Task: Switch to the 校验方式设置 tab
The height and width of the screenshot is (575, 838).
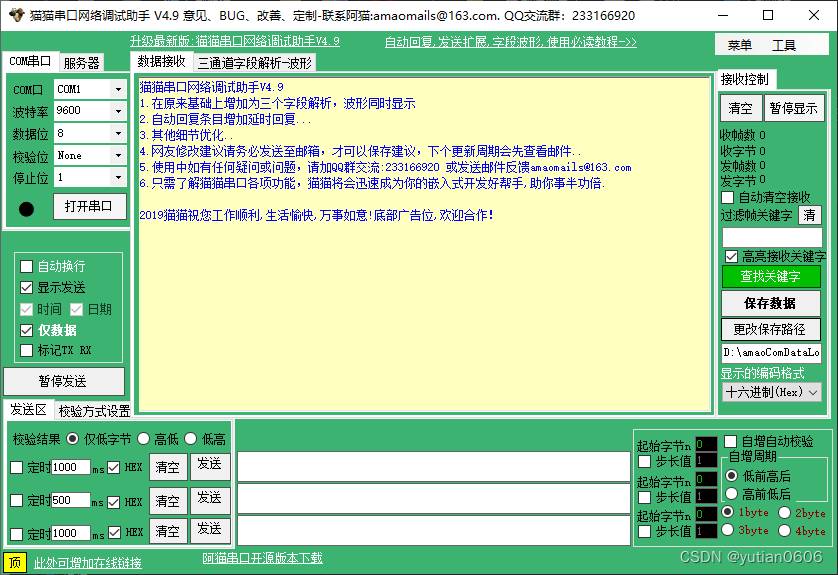Action: tap(95, 411)
